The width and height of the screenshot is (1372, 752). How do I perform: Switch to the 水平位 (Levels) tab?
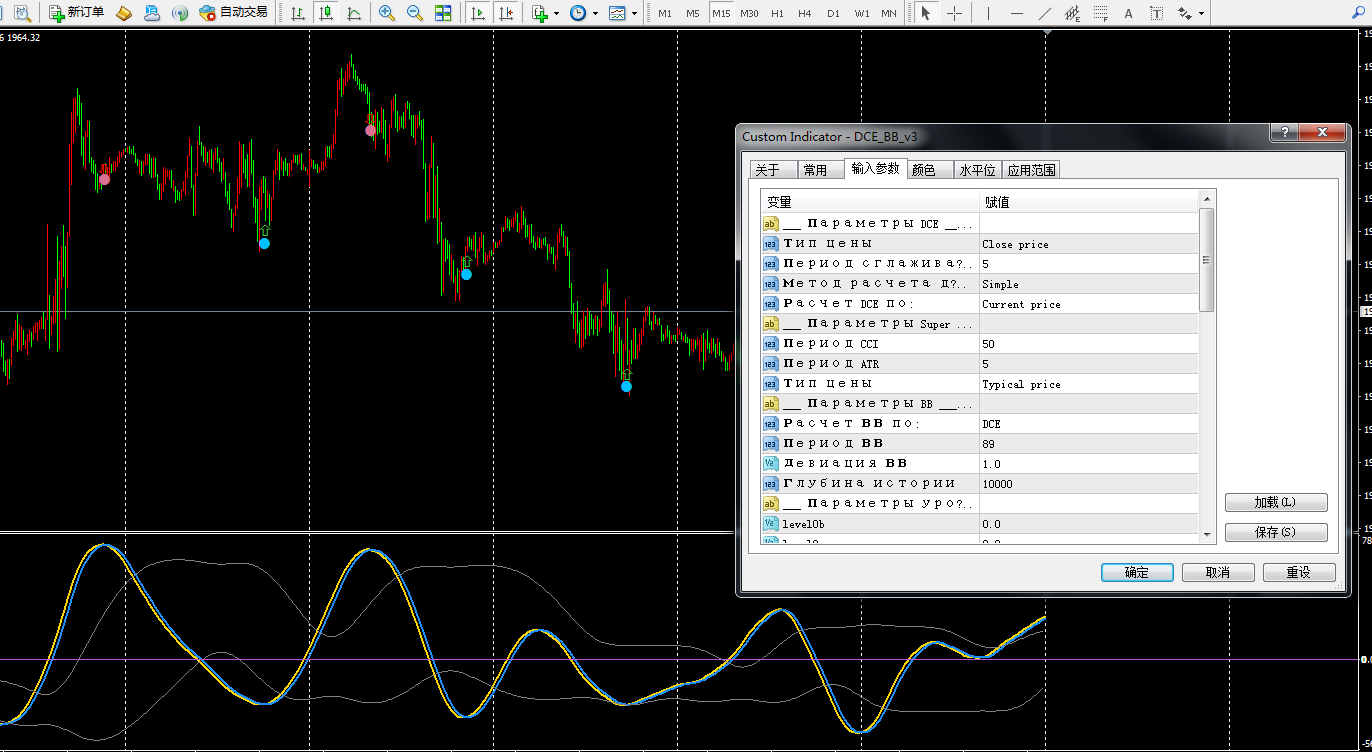977,170
